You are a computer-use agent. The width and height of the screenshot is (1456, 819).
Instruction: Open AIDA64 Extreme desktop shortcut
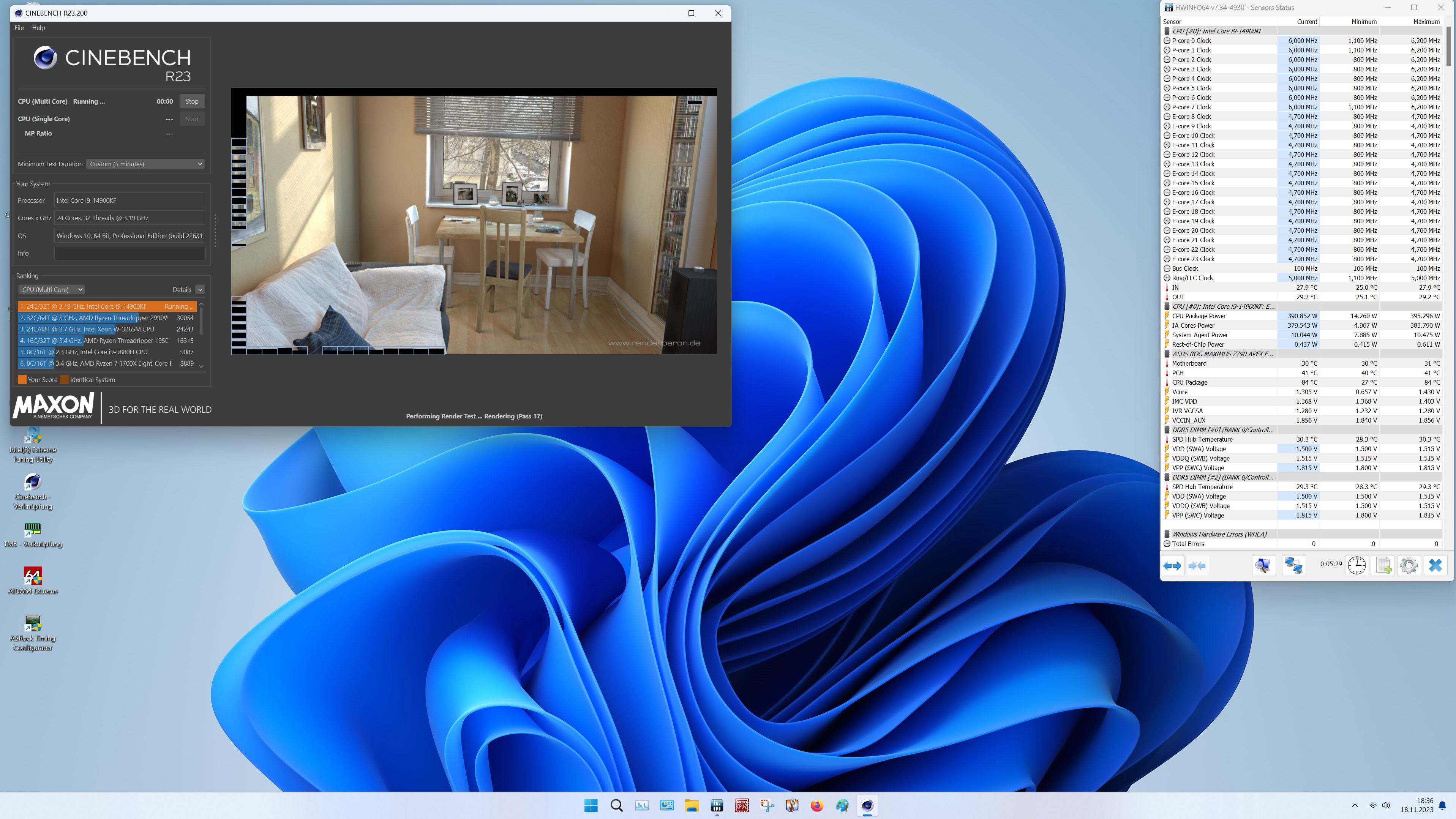click(33, 581)
